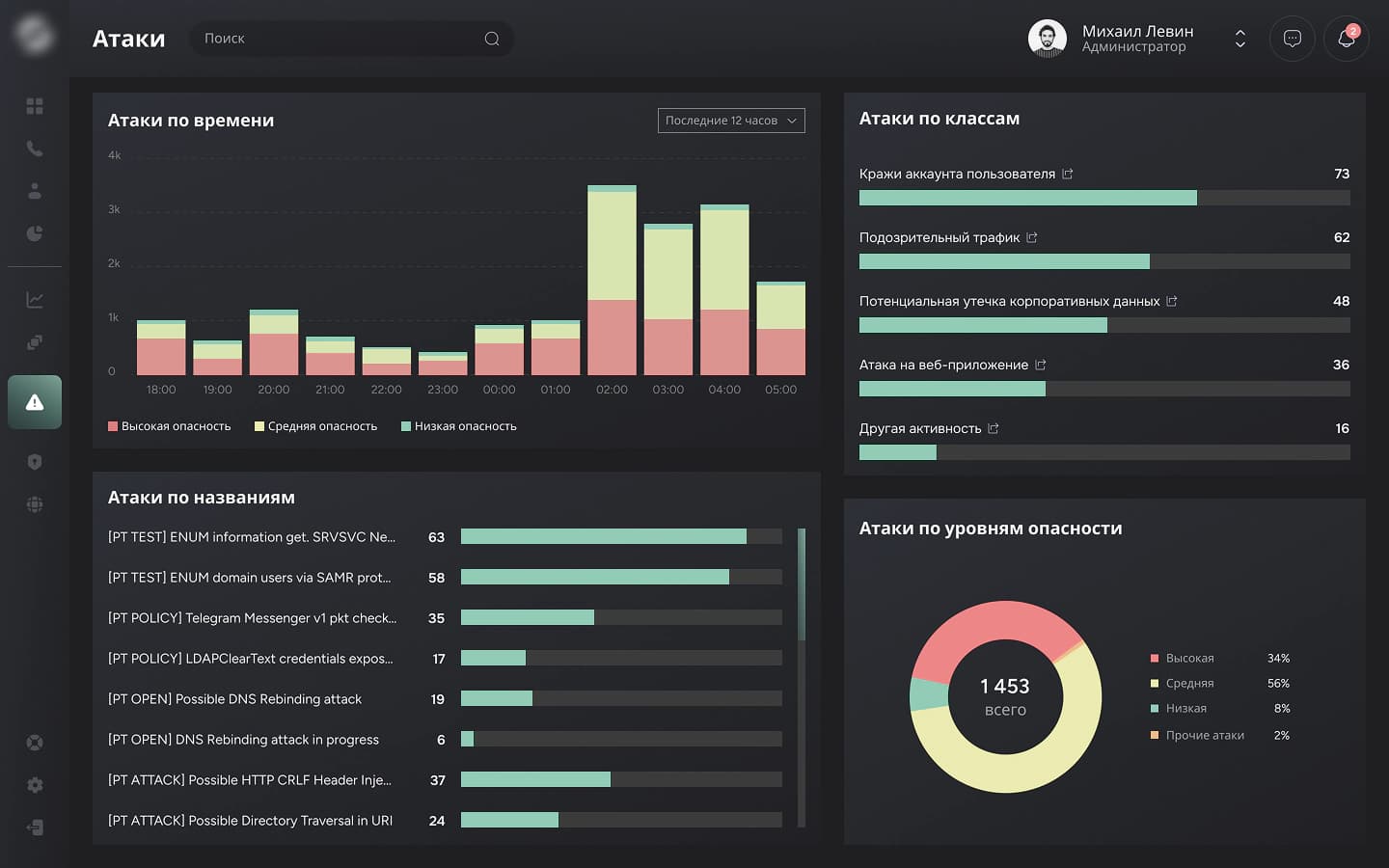
Task: Click the logout icon at sidebar bottom
Action: [x=35, y=827]
